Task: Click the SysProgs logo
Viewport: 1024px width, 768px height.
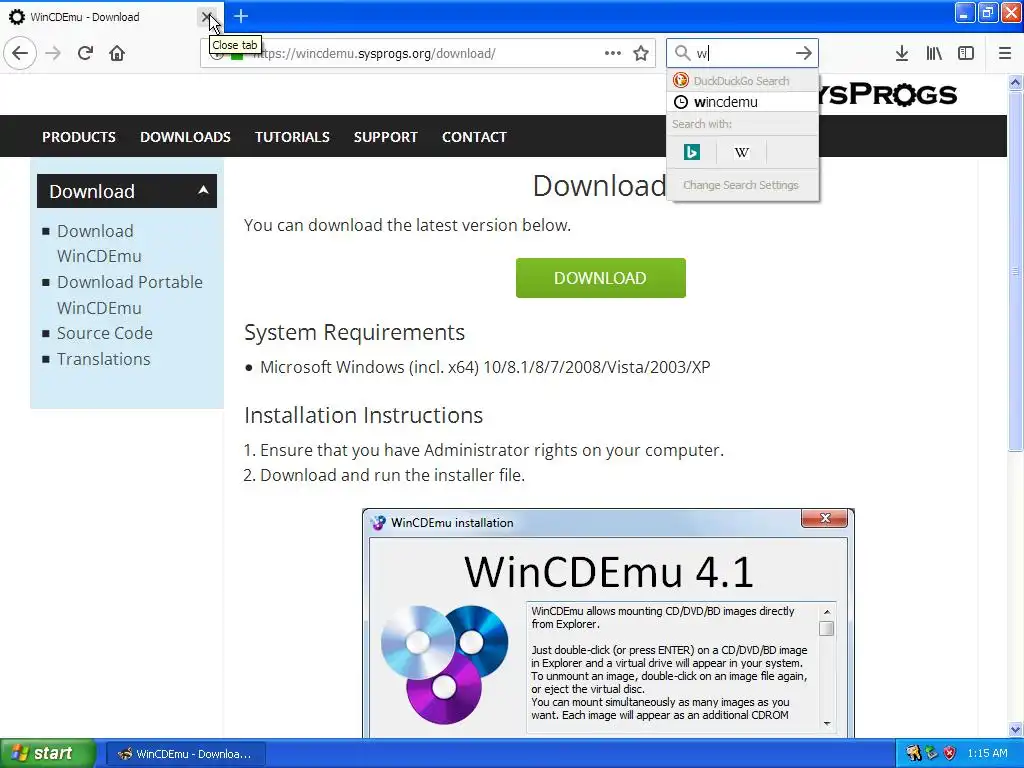Action: pos(888,94)
